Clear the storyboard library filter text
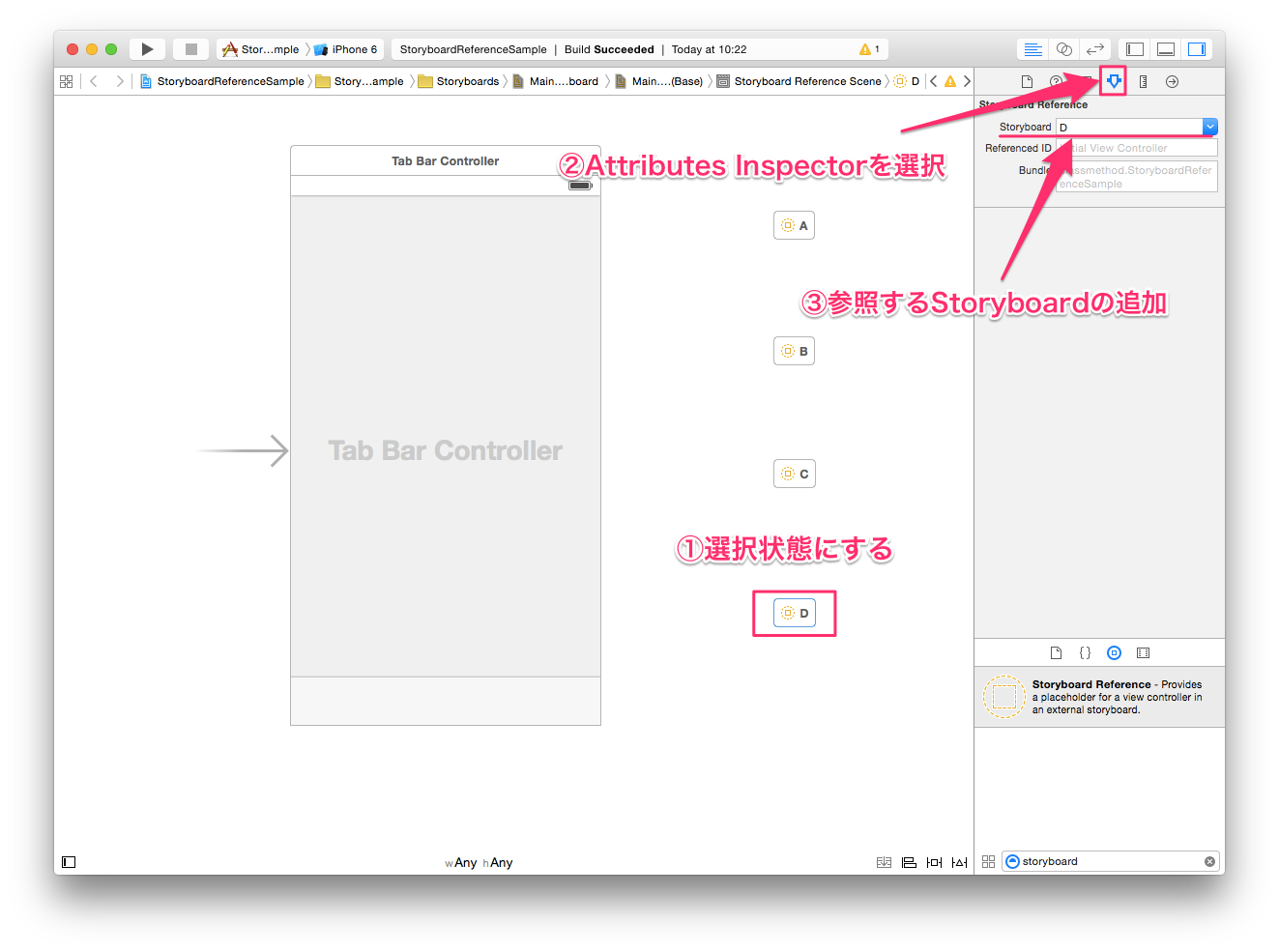The image size is (1279, 952). pos(1209,861)
